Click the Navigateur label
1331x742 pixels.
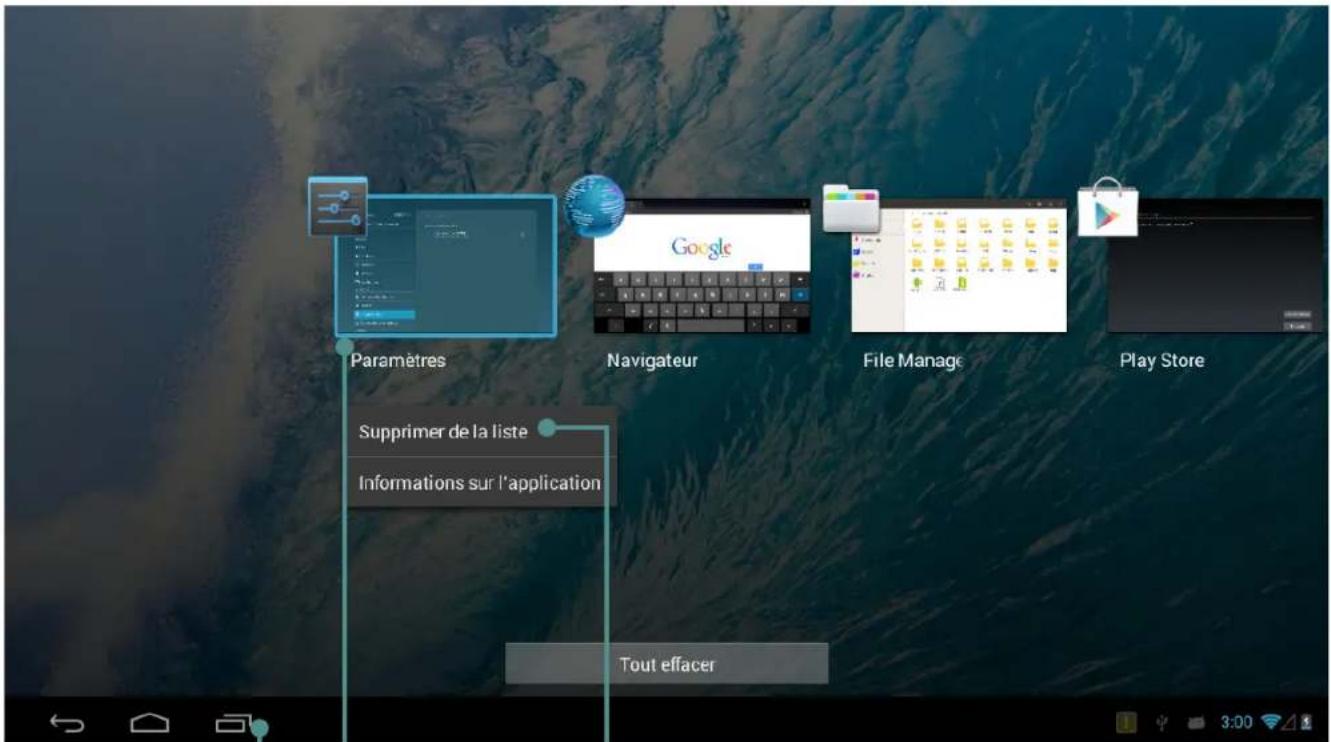coord(652,361)
